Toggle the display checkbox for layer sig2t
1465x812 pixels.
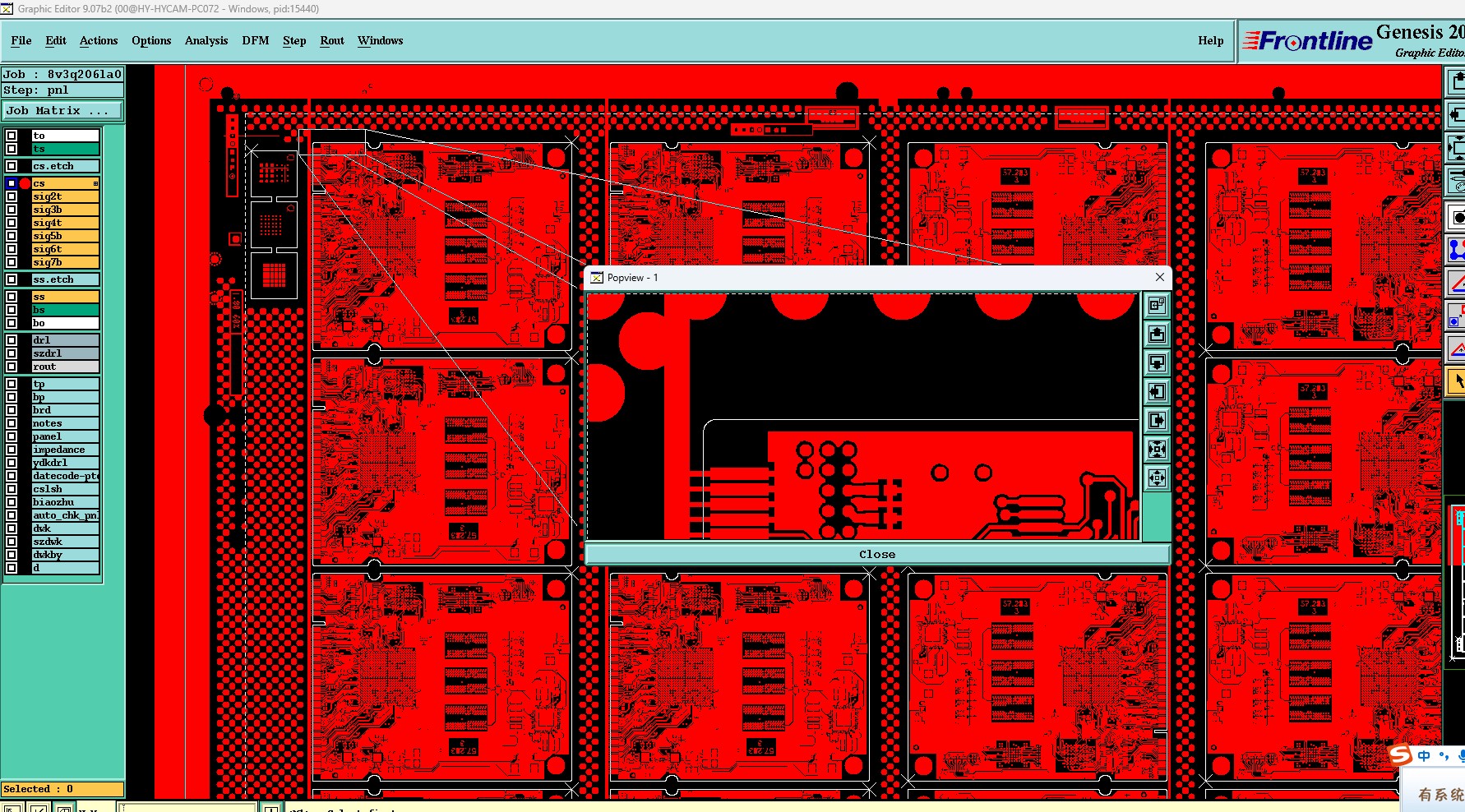[12, 196]
